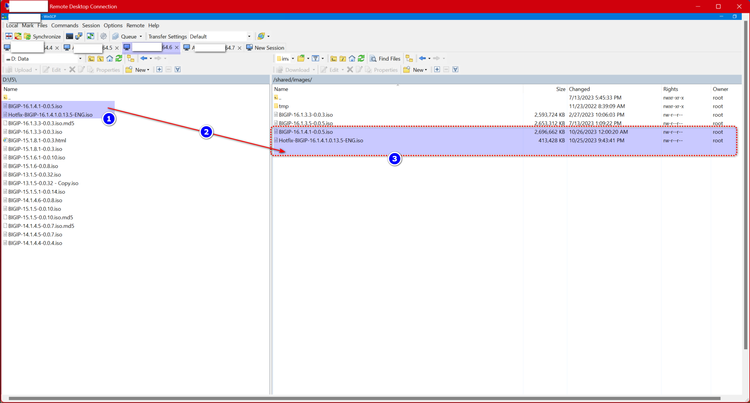The height and width of the screenshot is (403, 750).
Task: Sort remote files by Changed column
Action: tap(580, 89)
